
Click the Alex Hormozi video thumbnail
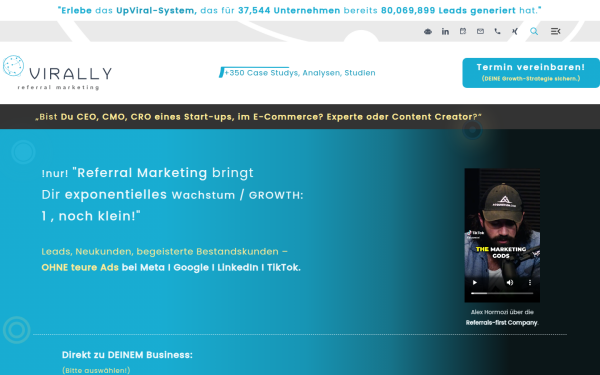pos(502,235)
